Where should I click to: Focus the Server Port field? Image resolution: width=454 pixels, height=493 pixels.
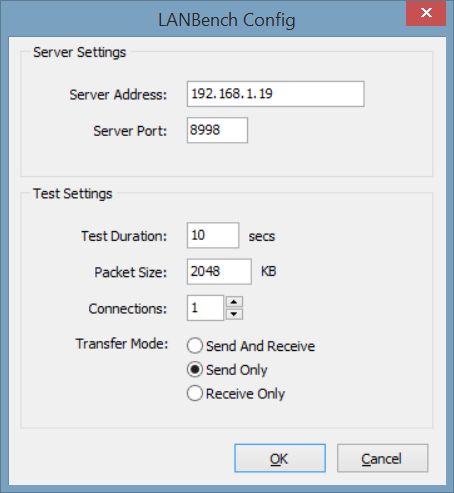click(x=217, y=130)
